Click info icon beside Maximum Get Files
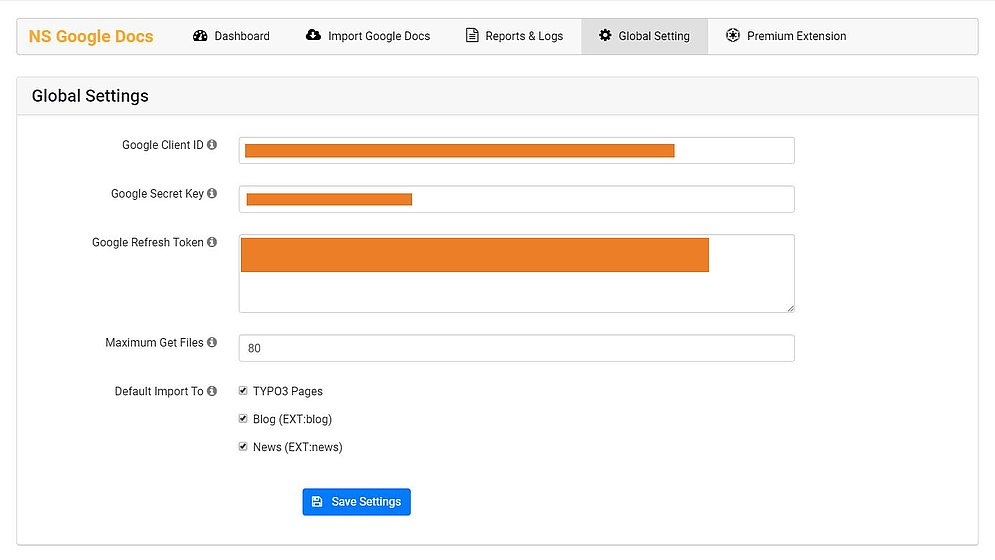 pos(212,342)
